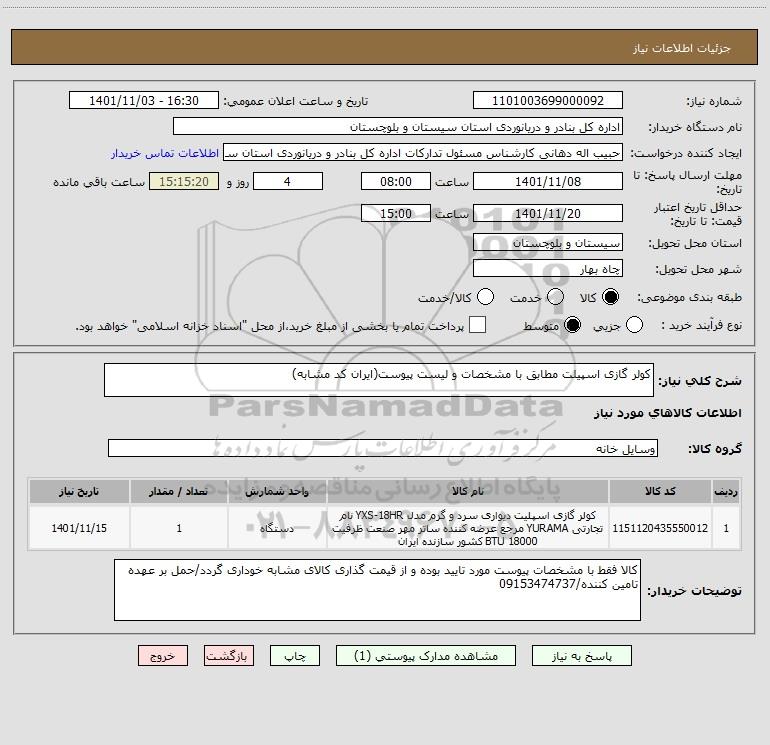Click the ردیف column header
The height and width of the screenshot is (745, 770).
[x=726, y=492]
